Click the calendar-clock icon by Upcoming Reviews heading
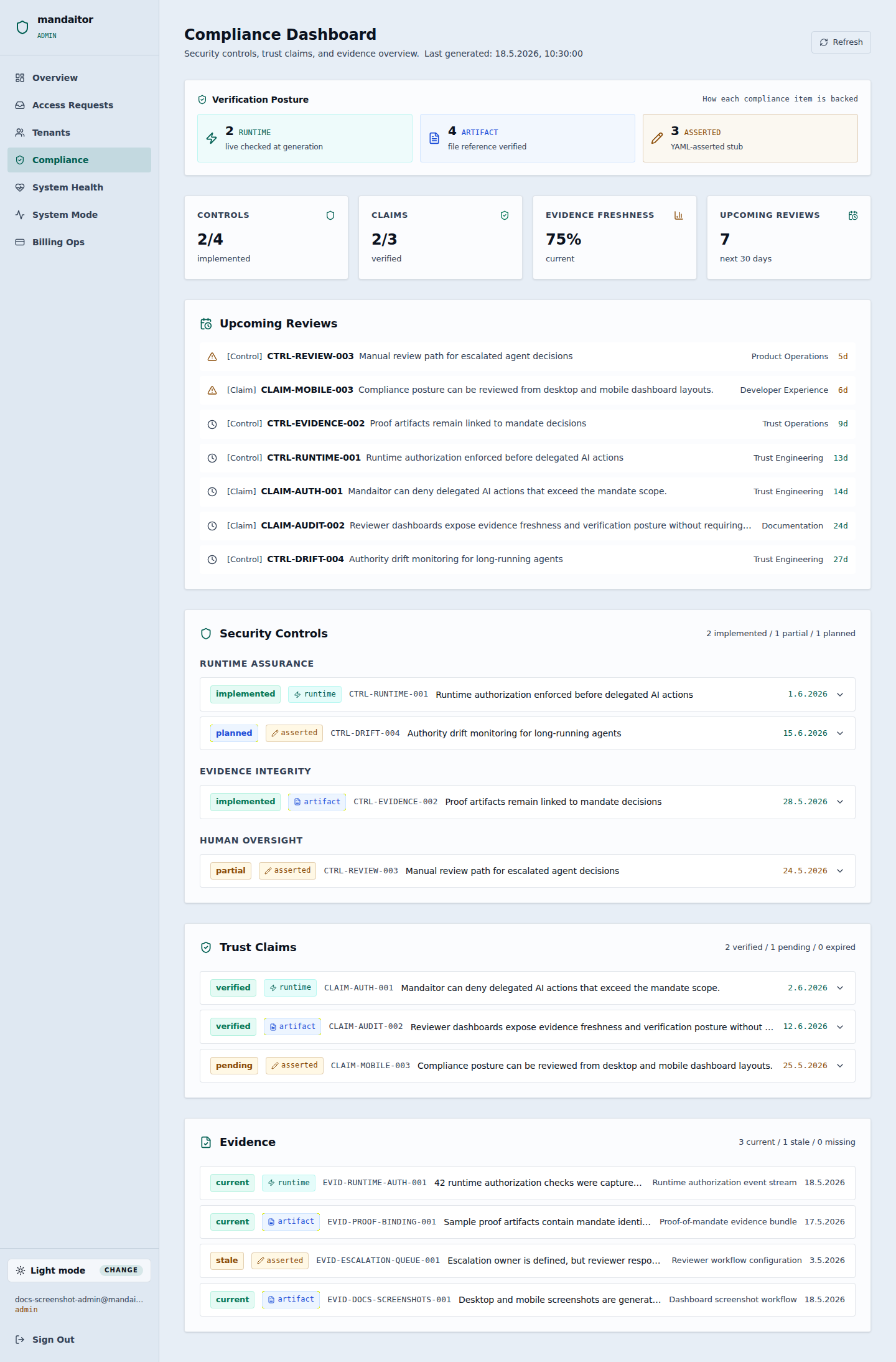The width and height of the screenshot is (896, 1362). 206,324
